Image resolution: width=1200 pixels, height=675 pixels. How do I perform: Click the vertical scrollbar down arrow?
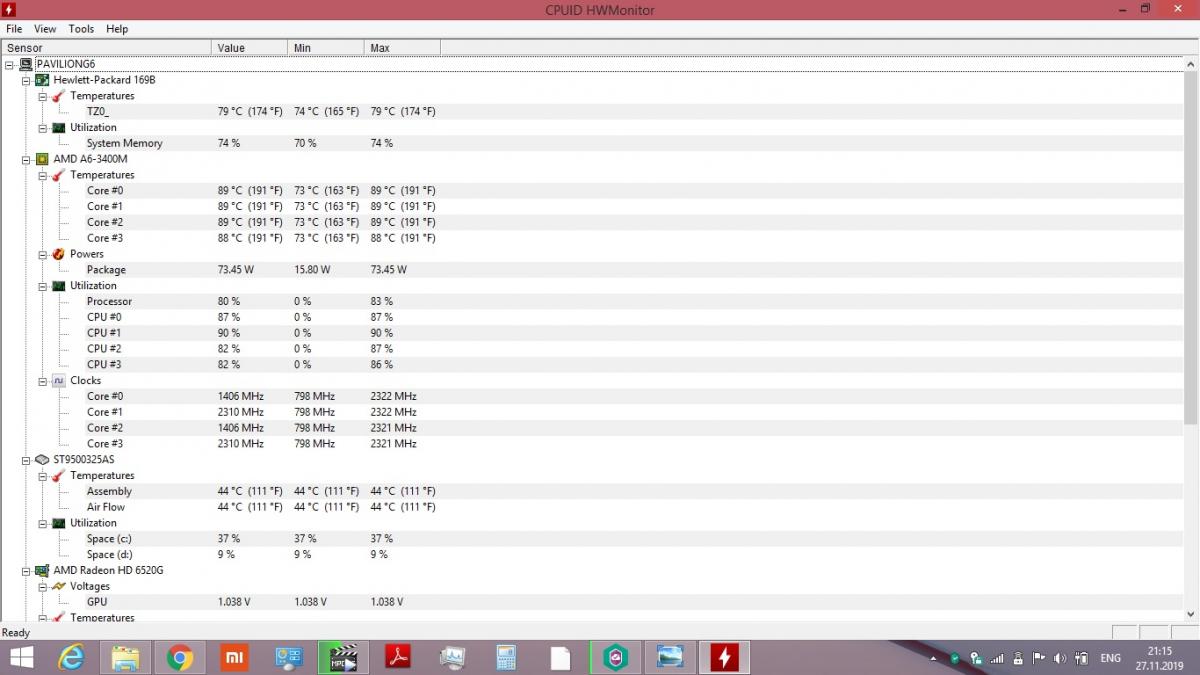pos(1190,614)
